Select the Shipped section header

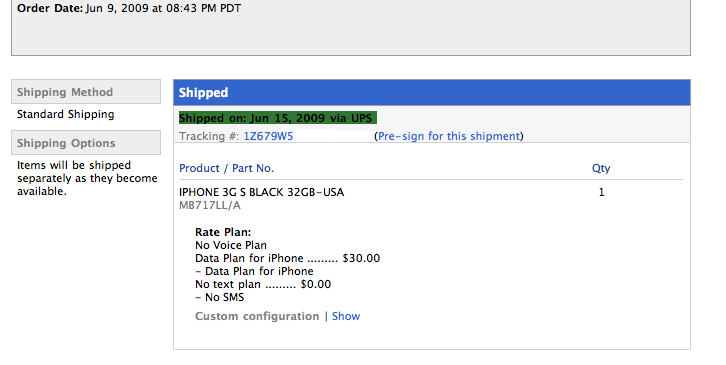pos(432,93)
